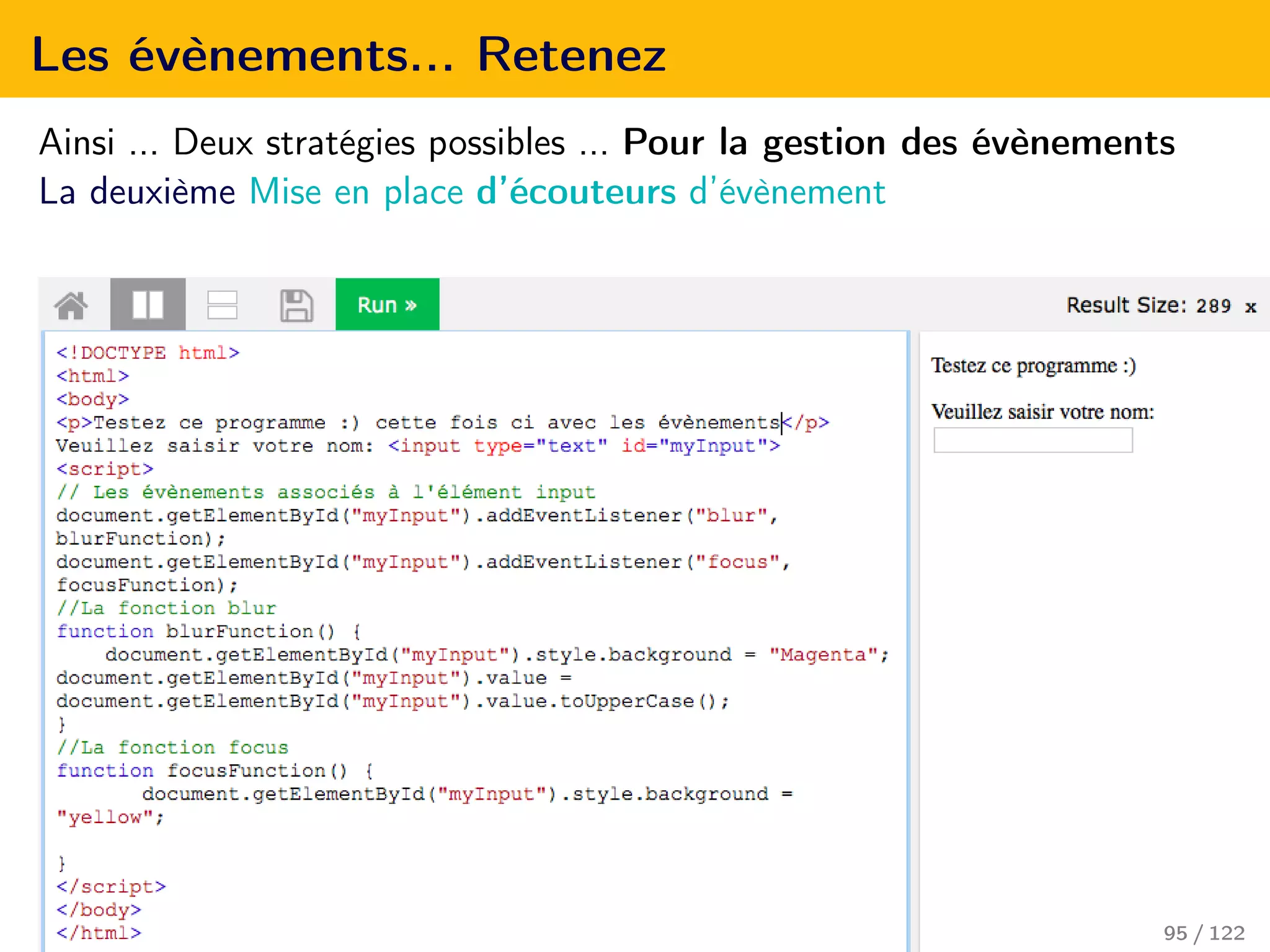Image resolution: width=1270 pixels, height=952 pixels.
Task: Click the "yellow"; string in code
Action: pyautogui.click(x=110, y=818)
